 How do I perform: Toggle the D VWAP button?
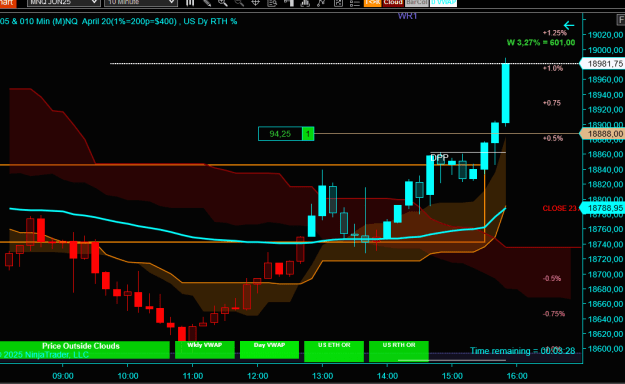(443, 2)
